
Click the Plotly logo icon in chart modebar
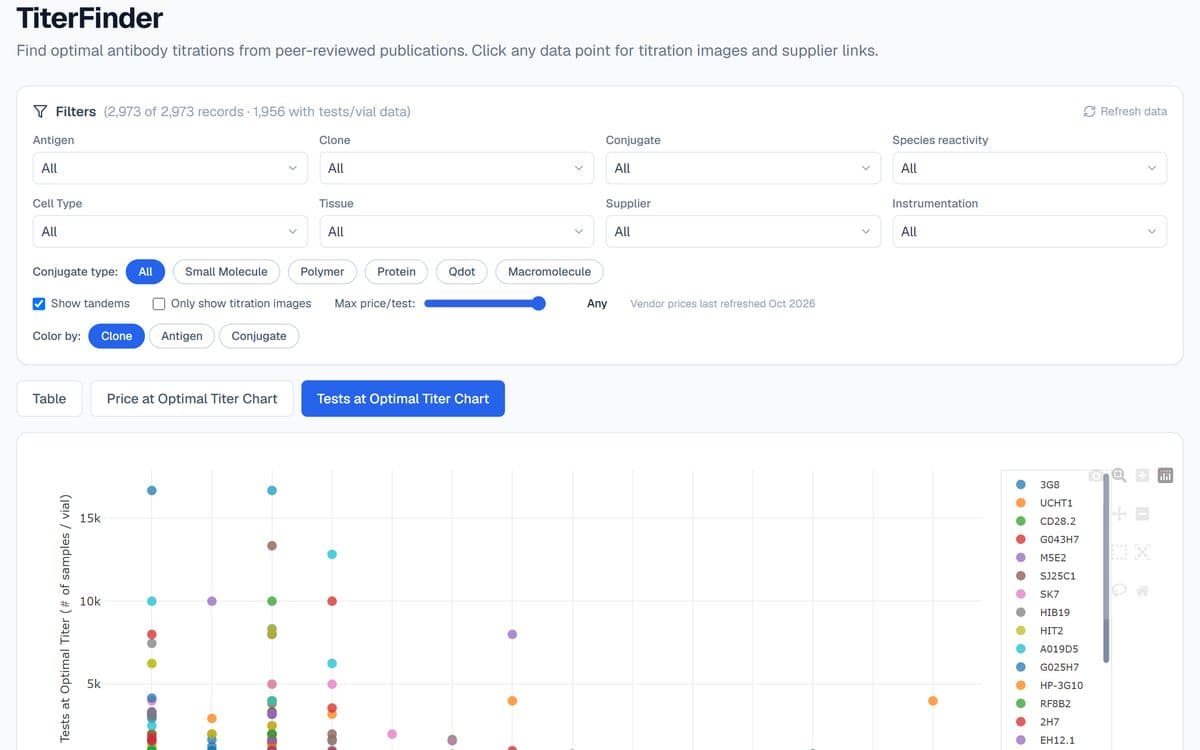[1165, 476]
